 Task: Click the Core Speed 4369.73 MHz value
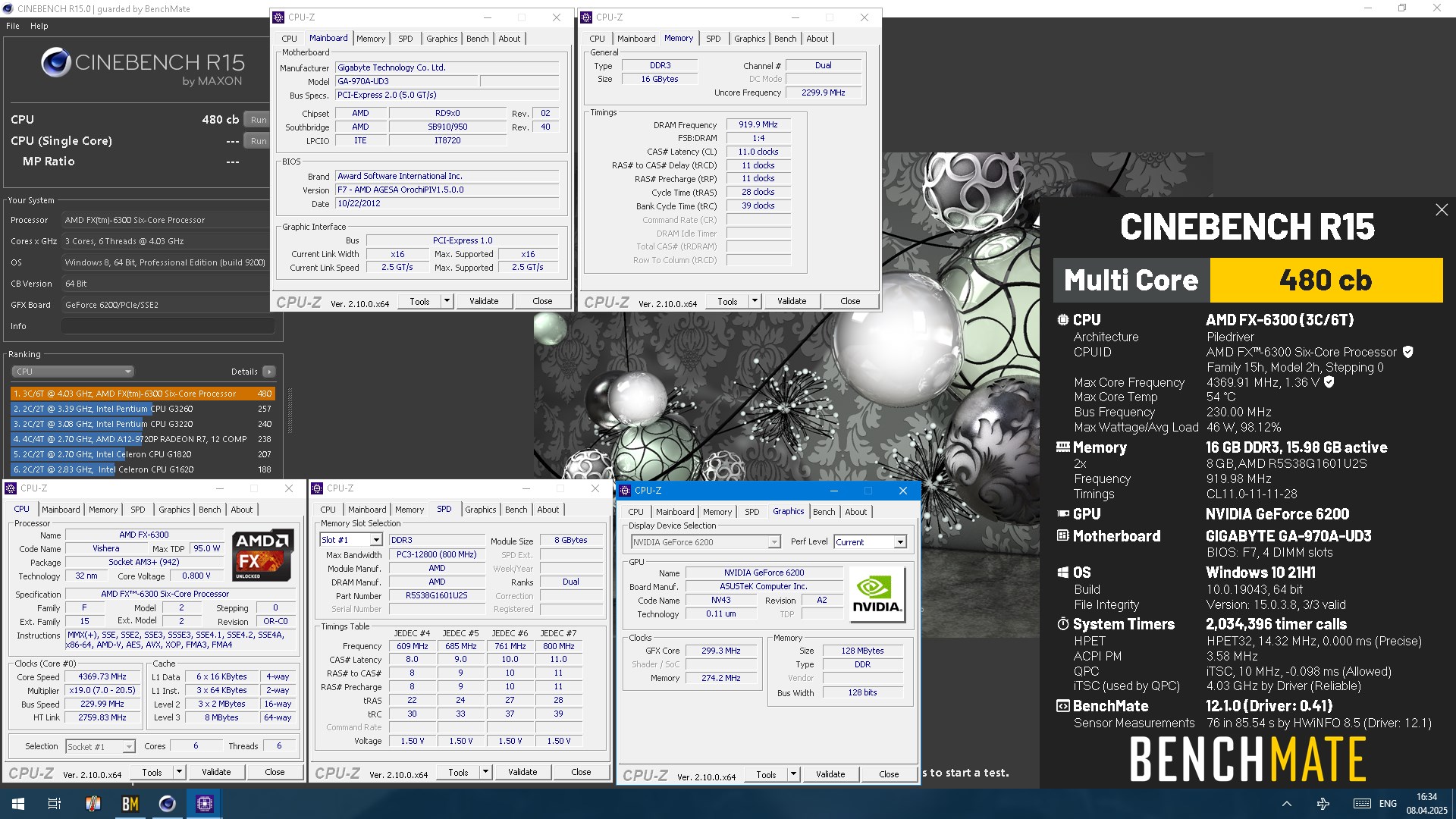[x=102, y=677]
